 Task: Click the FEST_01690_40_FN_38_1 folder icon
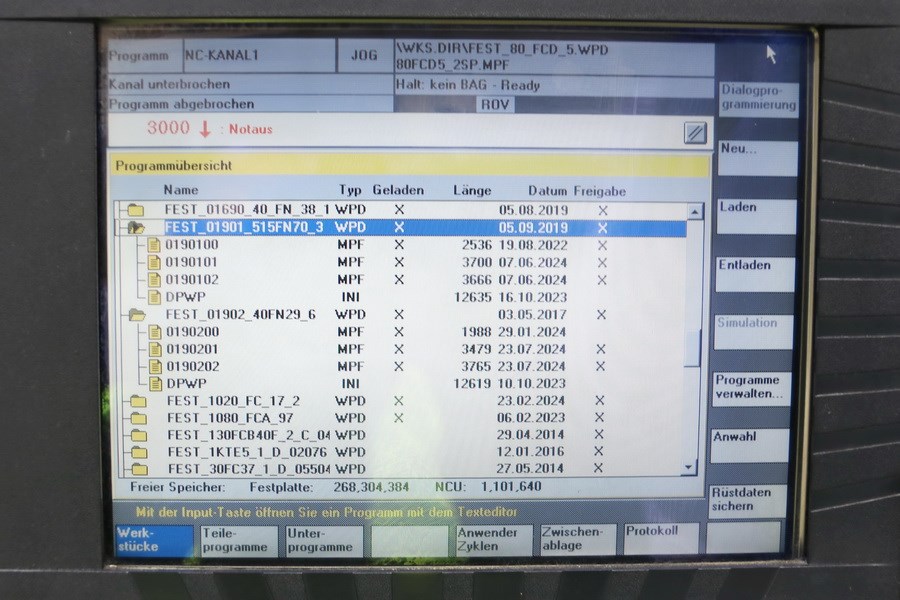point(135,210)
